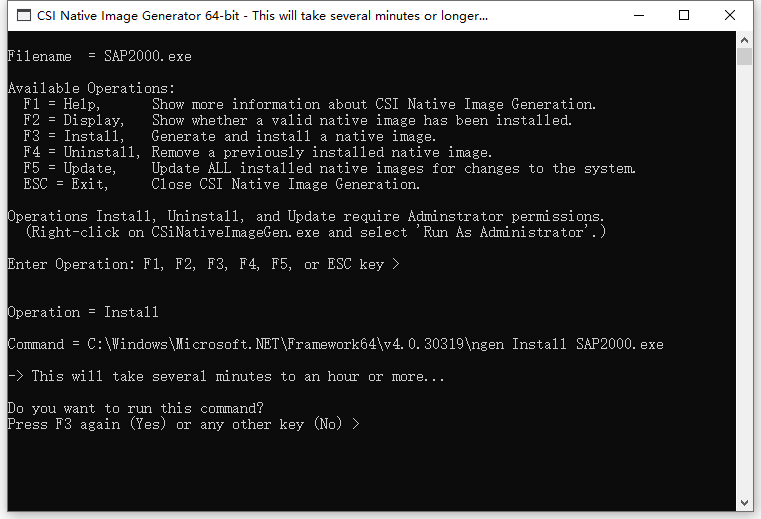Select the F3 = Install operation line

(230, 136)
